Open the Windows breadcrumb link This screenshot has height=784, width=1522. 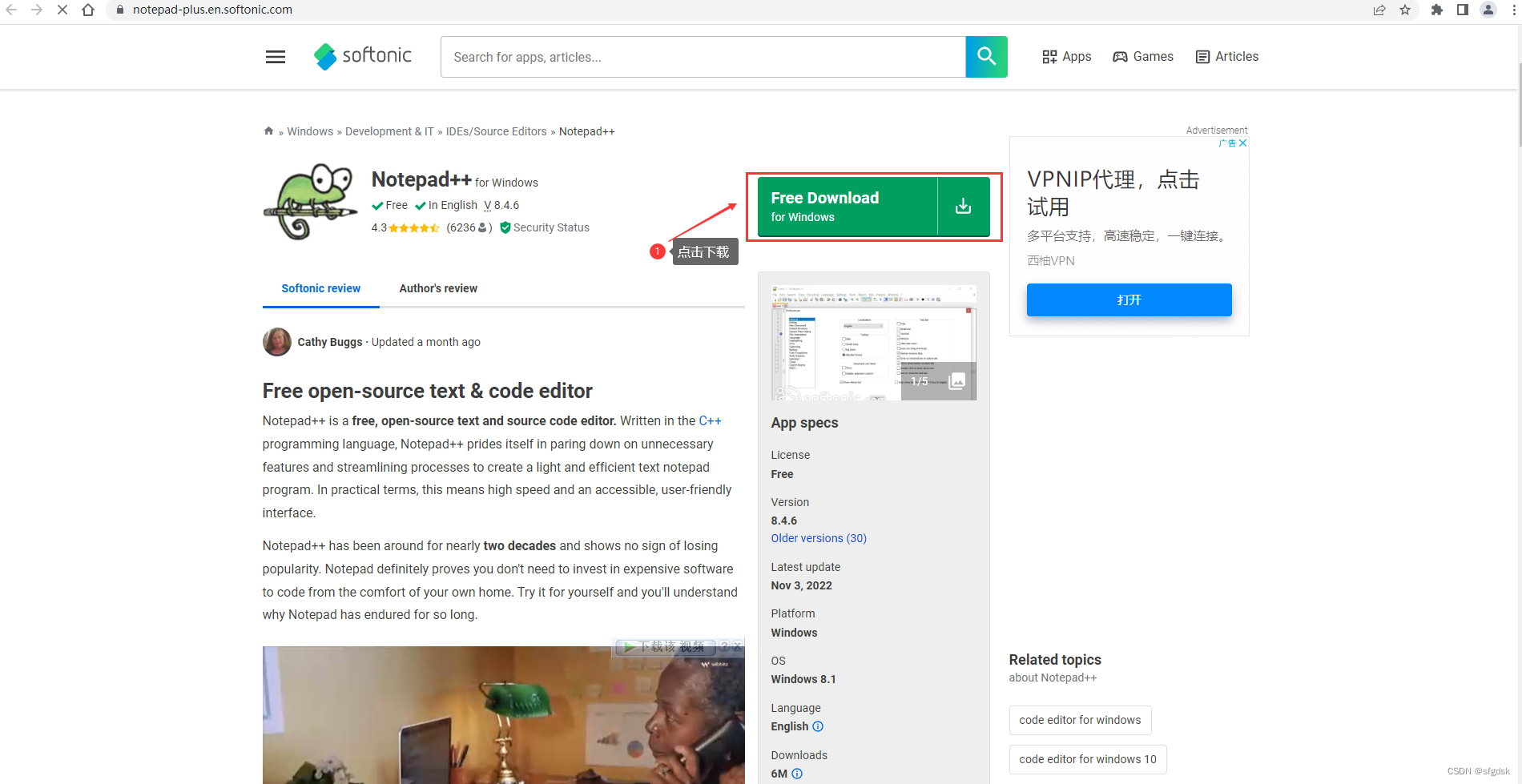tap(310, 131)
